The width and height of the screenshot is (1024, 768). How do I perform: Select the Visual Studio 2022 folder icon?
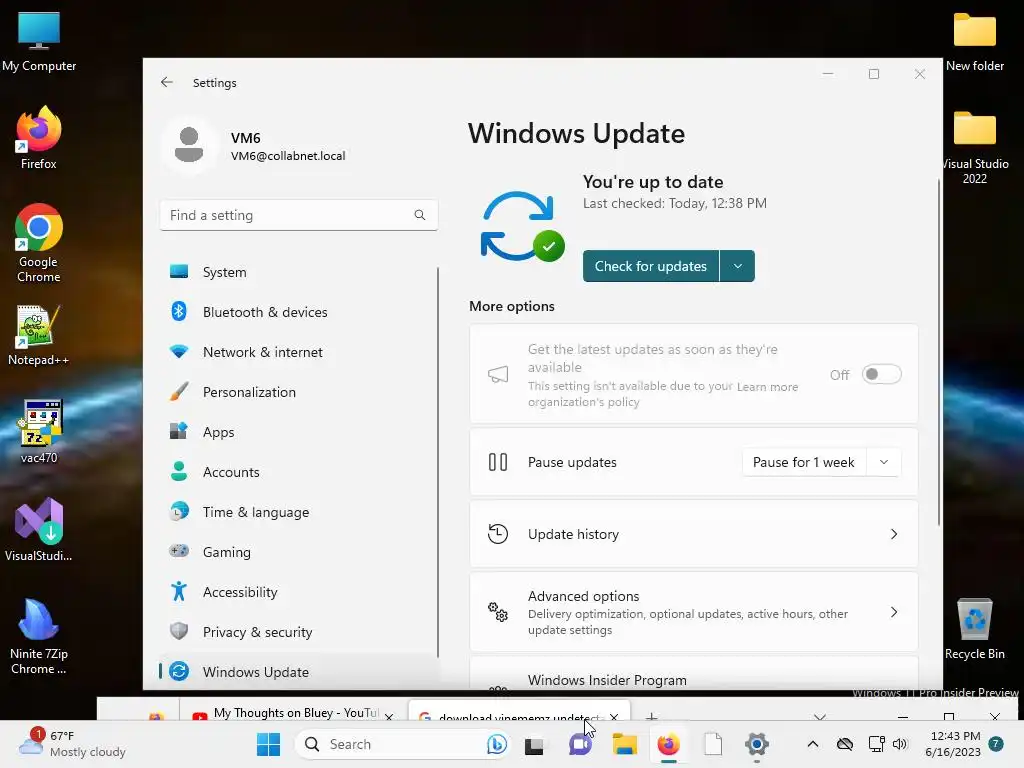(x=974, y=148)
